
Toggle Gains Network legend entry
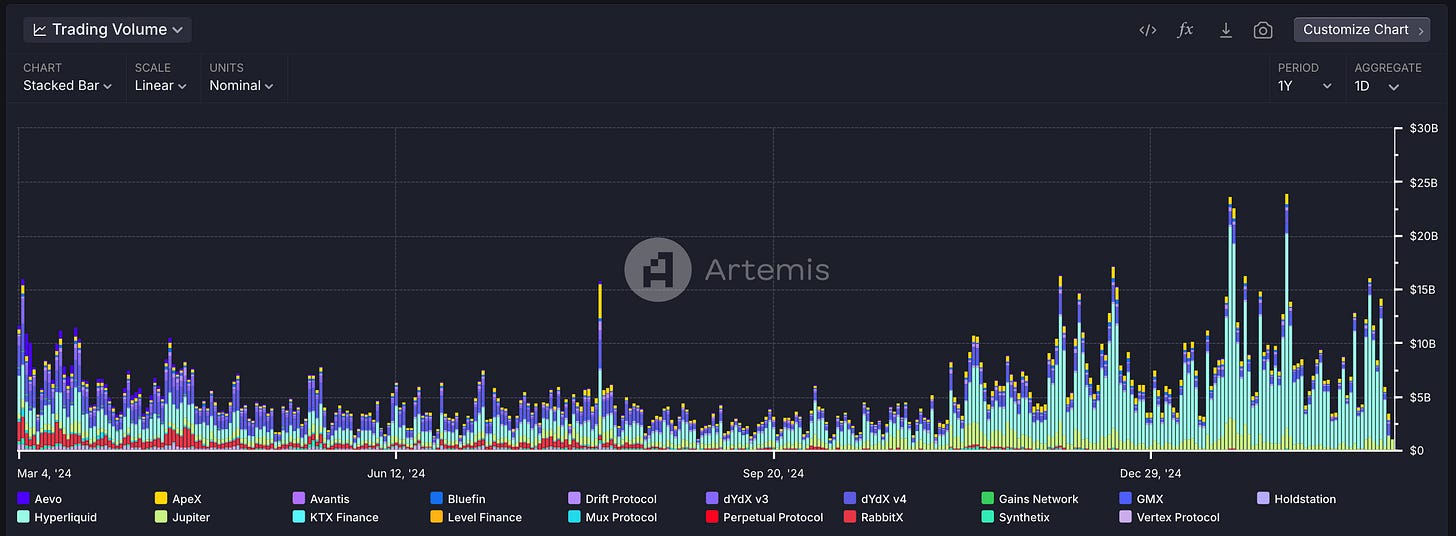coord(1030,499)
